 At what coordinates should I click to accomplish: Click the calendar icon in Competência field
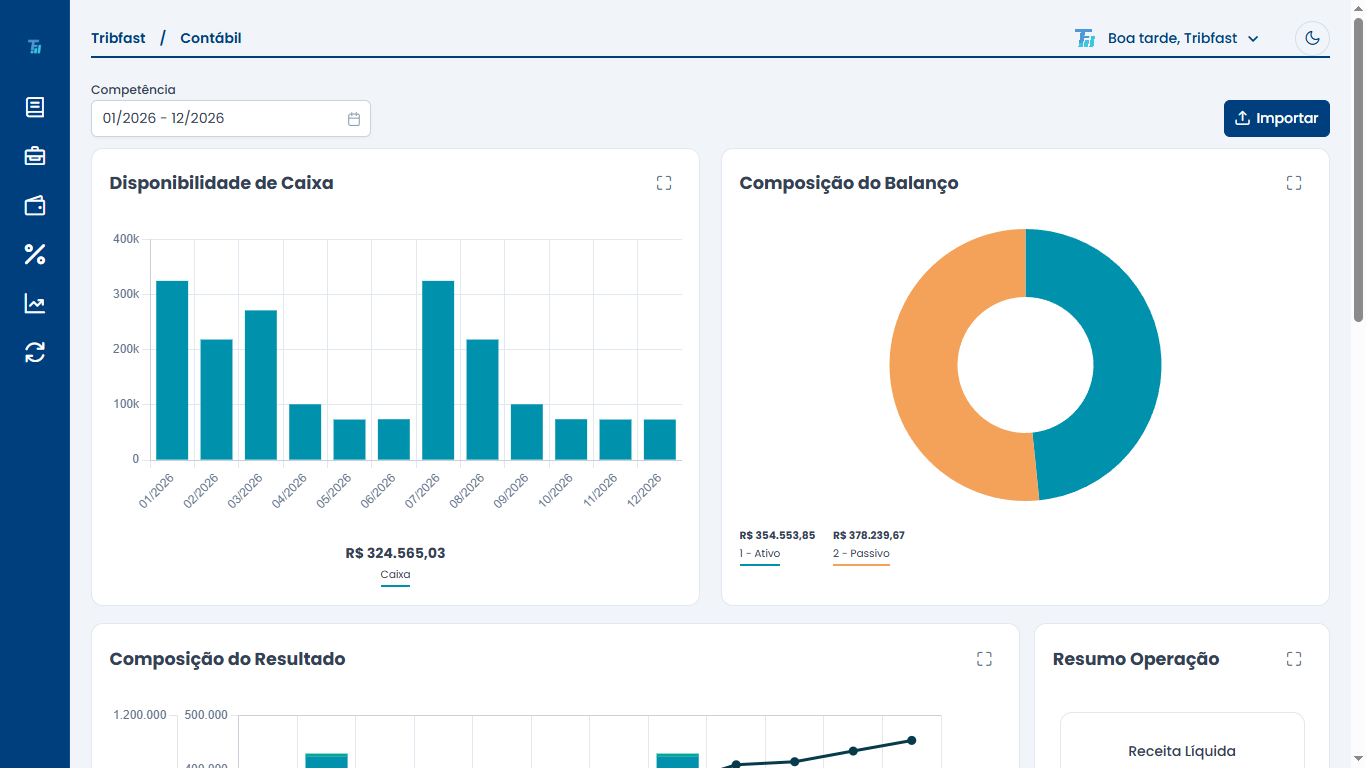[x=354, y=118]
